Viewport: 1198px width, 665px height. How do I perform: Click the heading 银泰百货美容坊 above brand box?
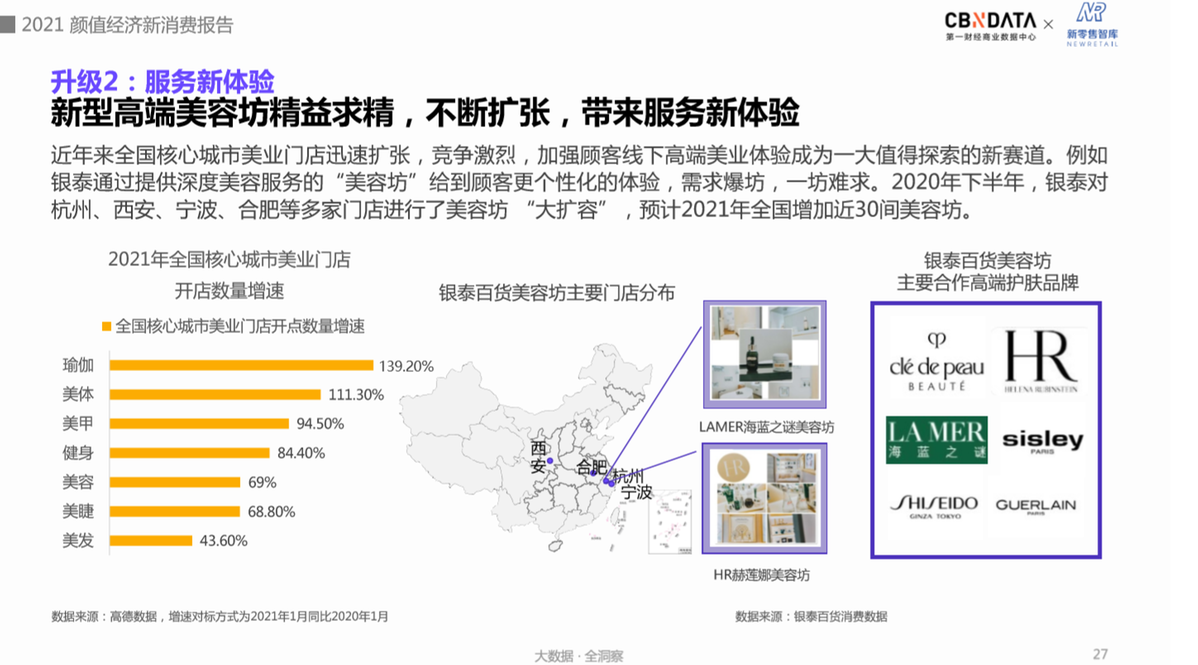[987, 261]
